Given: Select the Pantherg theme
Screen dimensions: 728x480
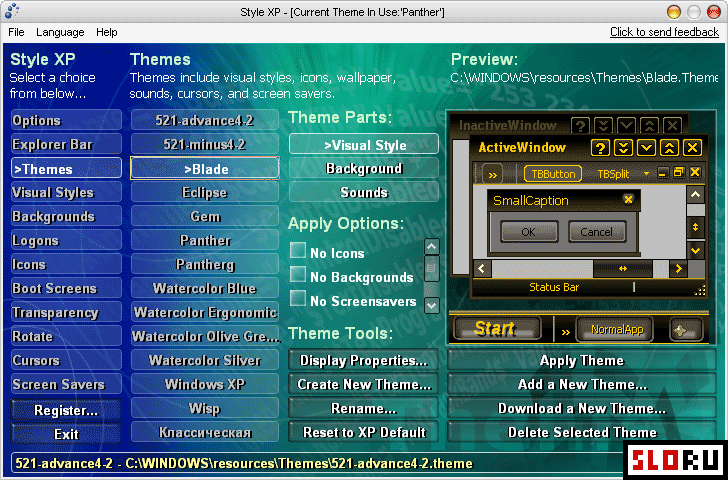Looking at the screenshot, I should tap(205, 265).
